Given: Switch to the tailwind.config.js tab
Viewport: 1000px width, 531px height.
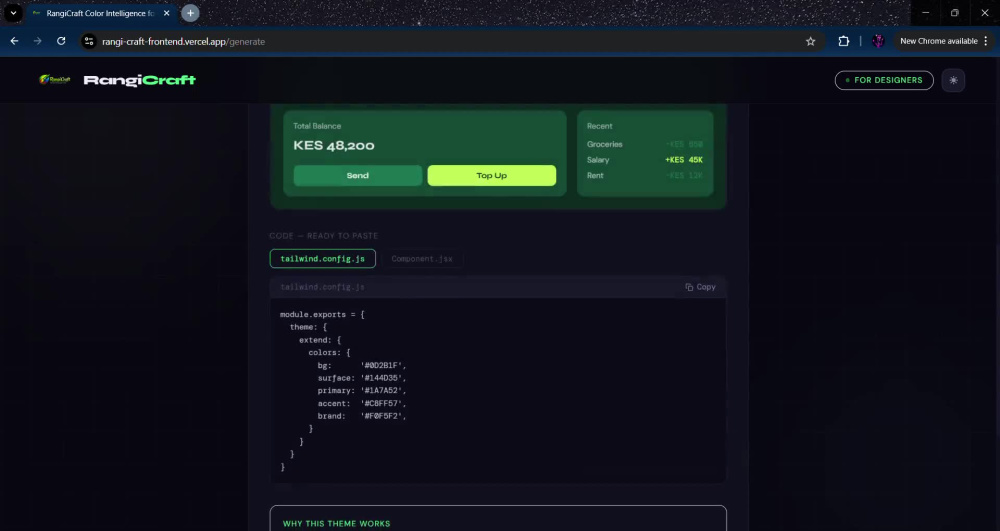Looking at the screenshot, I should [x=323, y=259].
